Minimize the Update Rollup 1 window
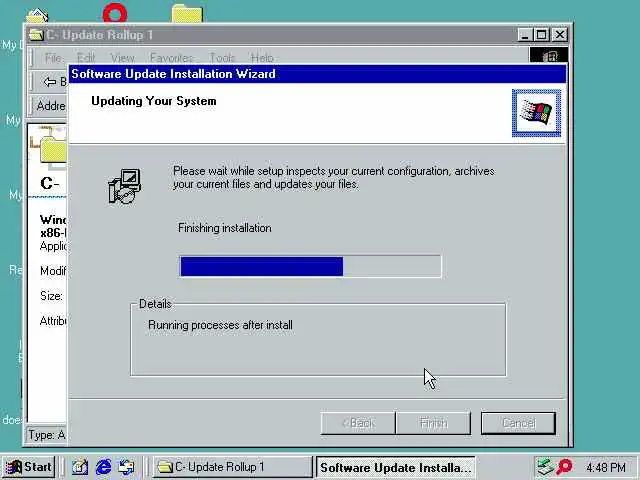 (525, 35)
